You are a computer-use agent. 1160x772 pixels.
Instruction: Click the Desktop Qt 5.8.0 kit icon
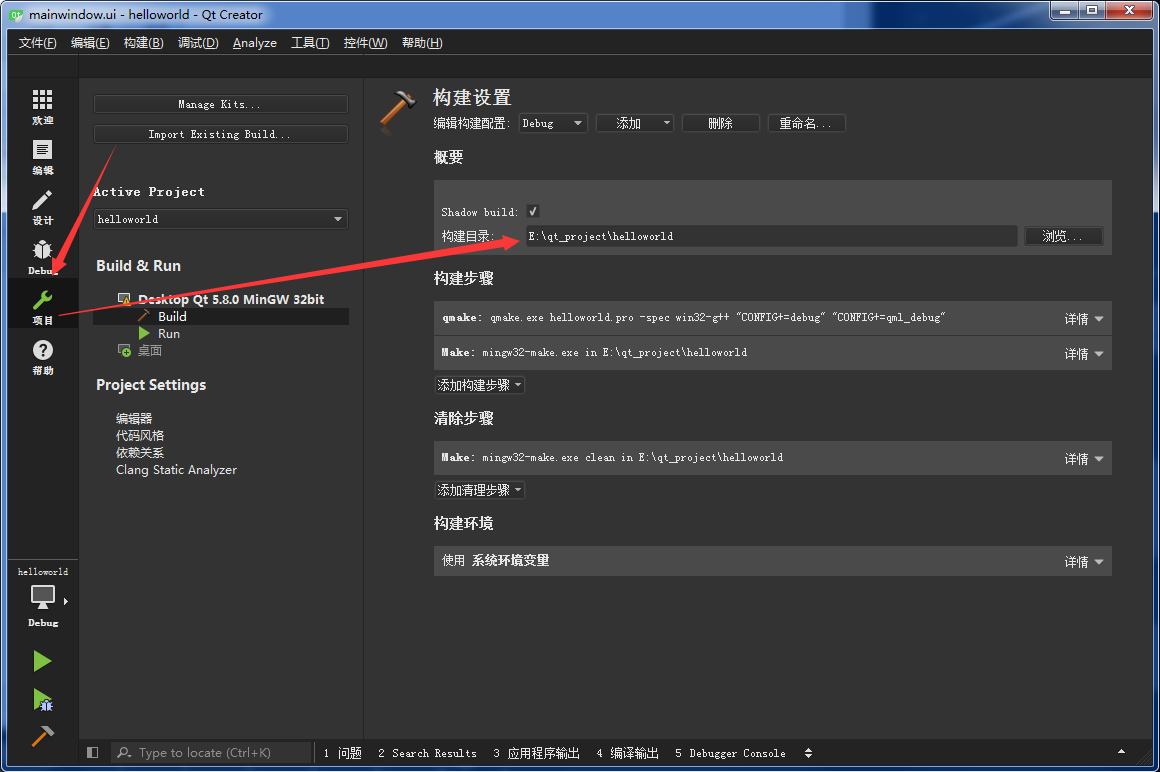click(x=124, y=299)
